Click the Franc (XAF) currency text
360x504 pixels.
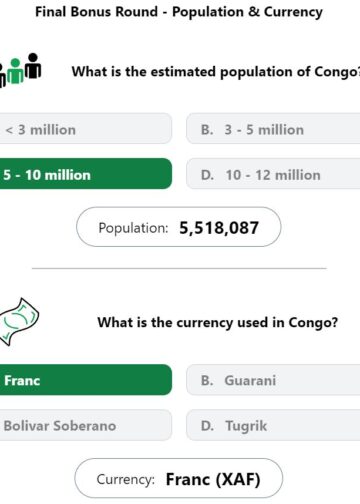(x=213, y=479)
